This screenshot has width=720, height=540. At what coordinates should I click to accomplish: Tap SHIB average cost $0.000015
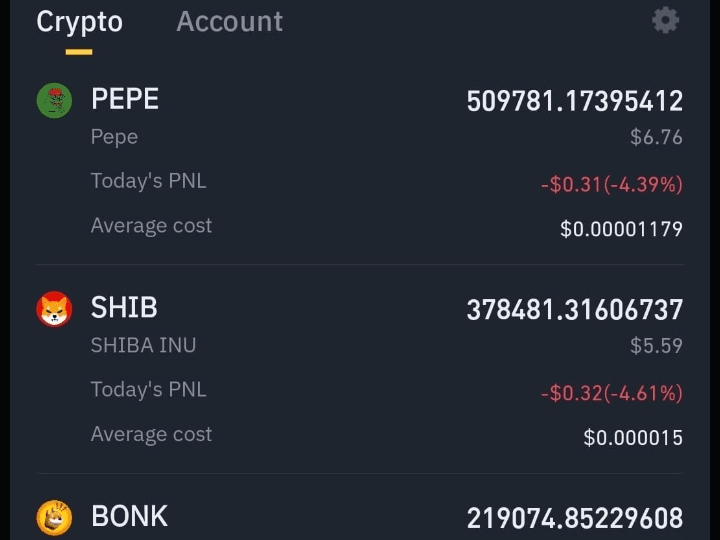[633, 437]
